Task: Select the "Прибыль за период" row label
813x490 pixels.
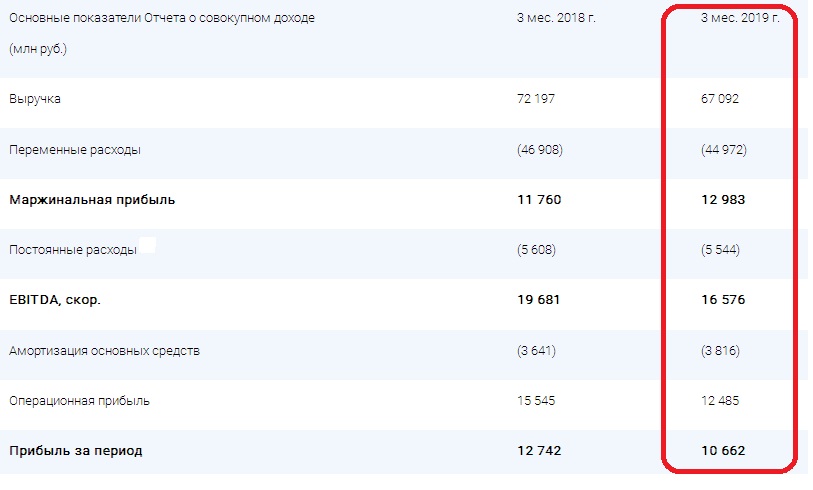Action: pos(76,451)
